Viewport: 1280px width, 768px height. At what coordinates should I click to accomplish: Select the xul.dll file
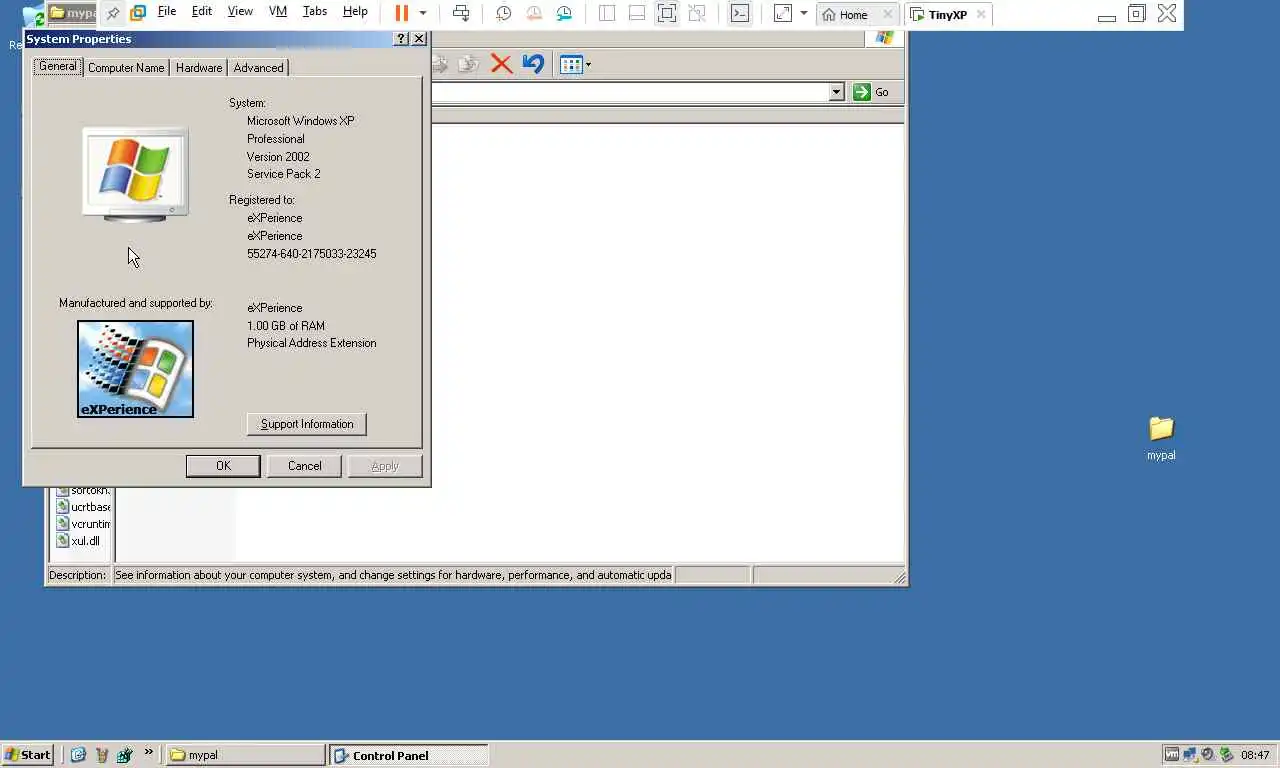coord(78,541)
